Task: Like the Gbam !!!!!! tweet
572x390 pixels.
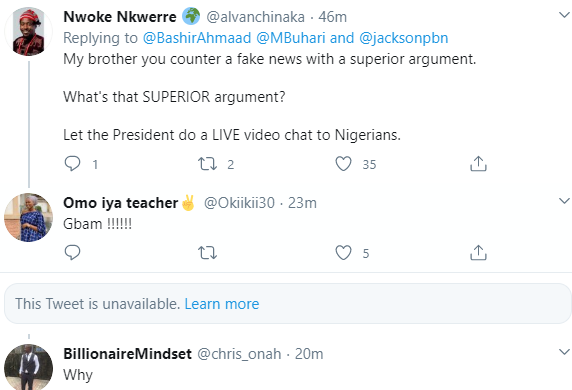Action: 343,252
